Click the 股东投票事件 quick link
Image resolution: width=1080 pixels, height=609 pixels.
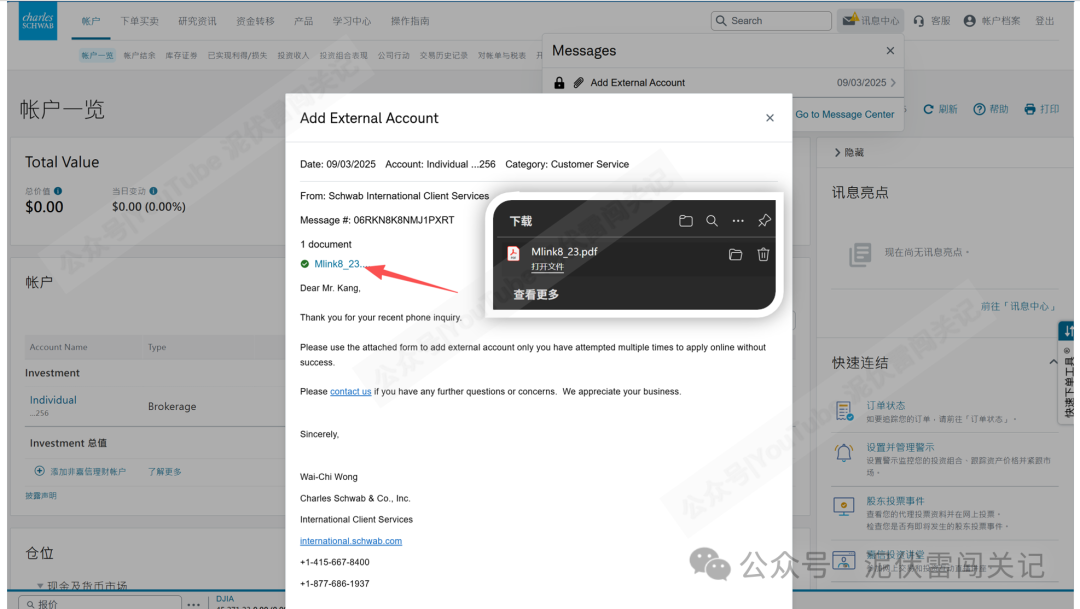895,501
